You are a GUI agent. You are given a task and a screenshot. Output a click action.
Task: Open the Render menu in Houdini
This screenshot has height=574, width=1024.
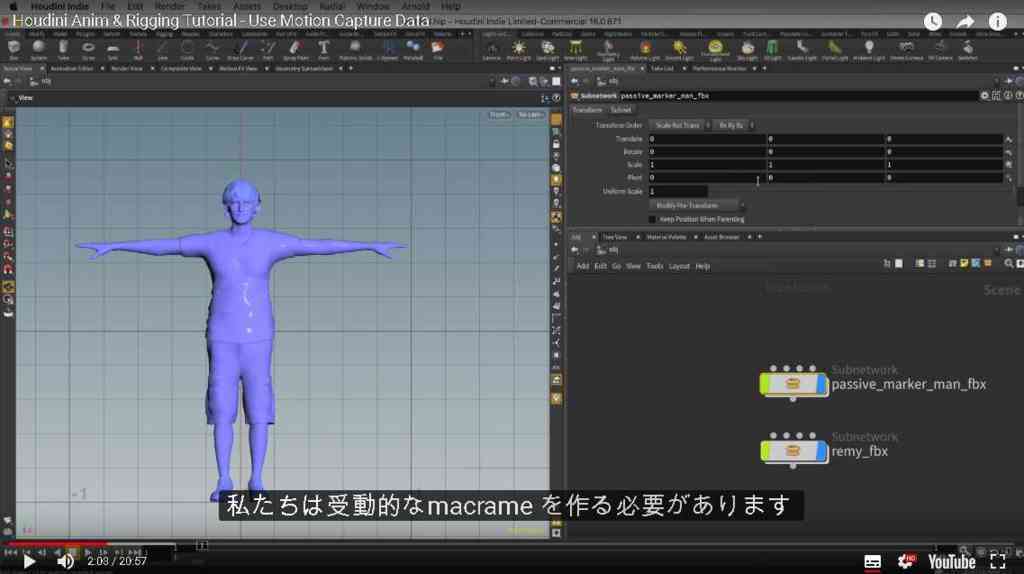pos(169,6)
